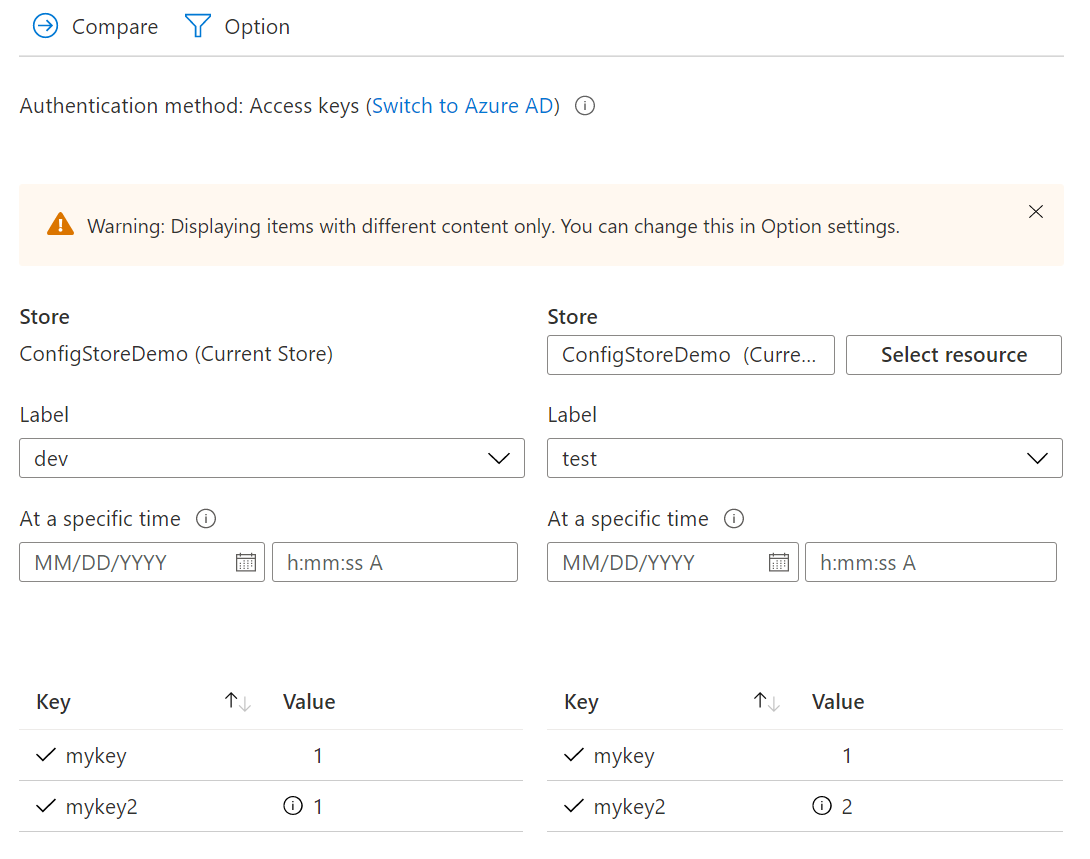Click the info icon beside right At a specific time
The image size is (1090, 859).
tap(734, 518)
